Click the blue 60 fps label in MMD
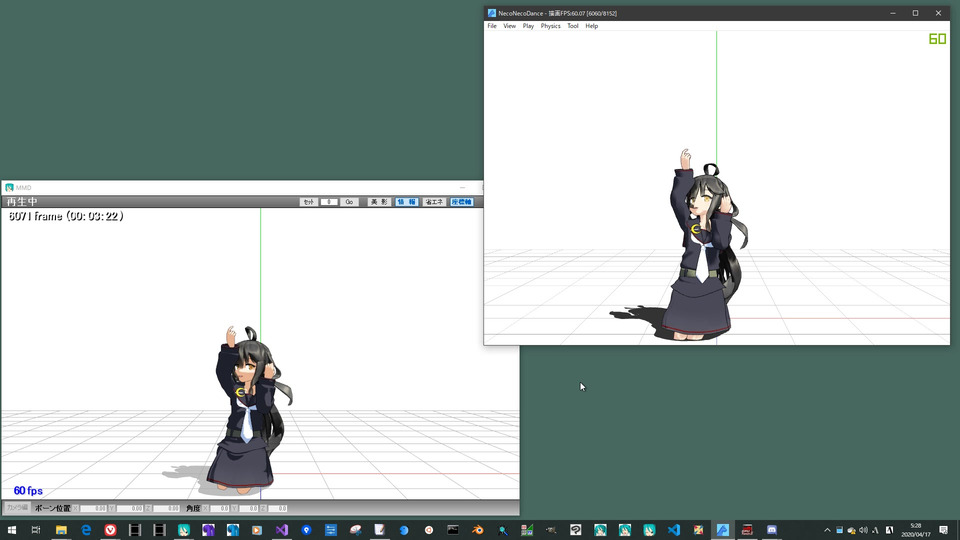960x540 pixels. tap(28, 490)
